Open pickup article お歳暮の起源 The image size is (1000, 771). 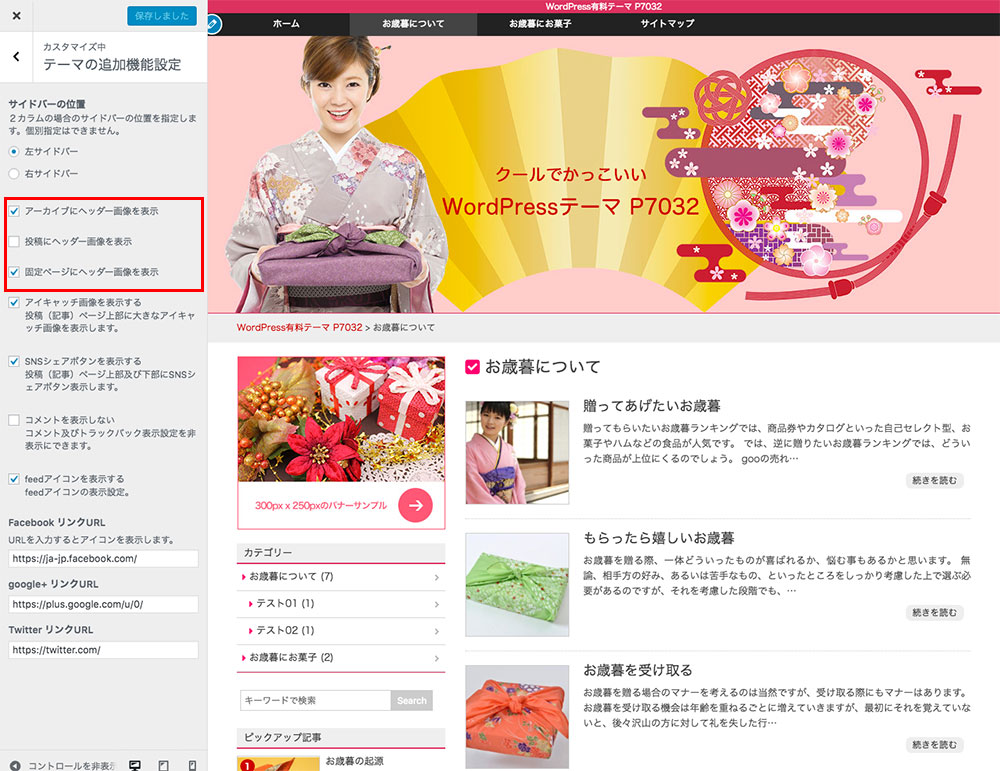(x=355, y=761)
